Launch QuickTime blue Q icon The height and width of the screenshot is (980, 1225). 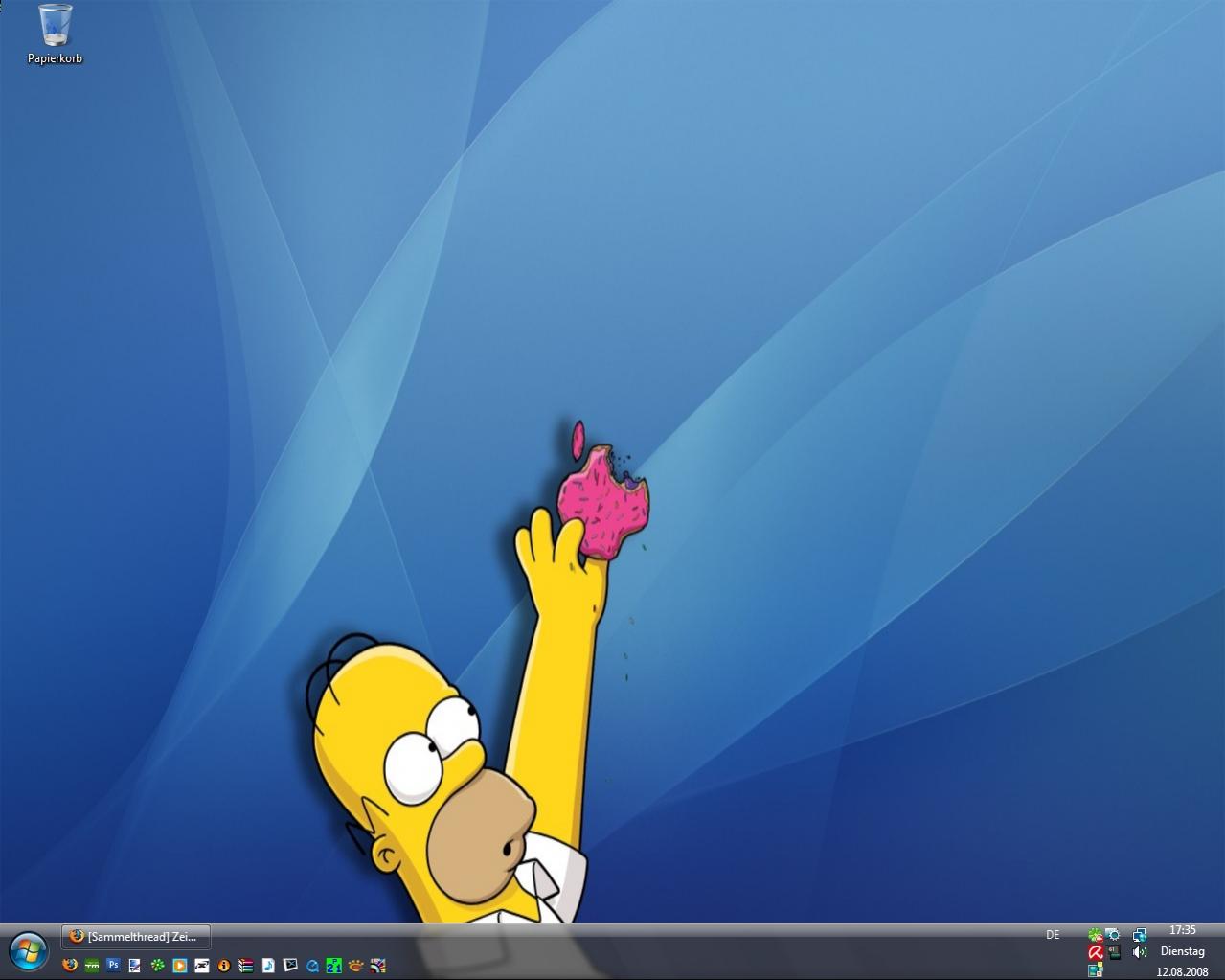312,966
